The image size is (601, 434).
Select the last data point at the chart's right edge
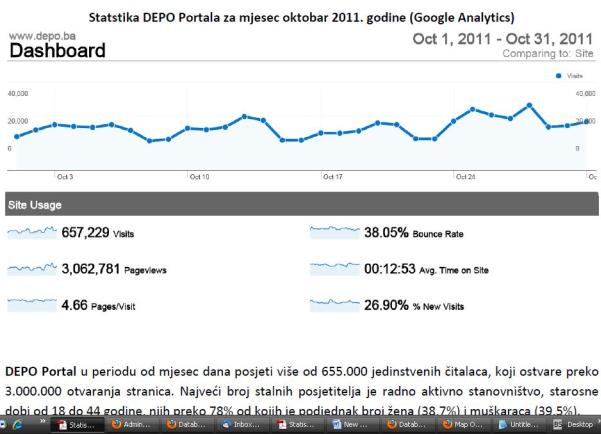pos(586,122)
